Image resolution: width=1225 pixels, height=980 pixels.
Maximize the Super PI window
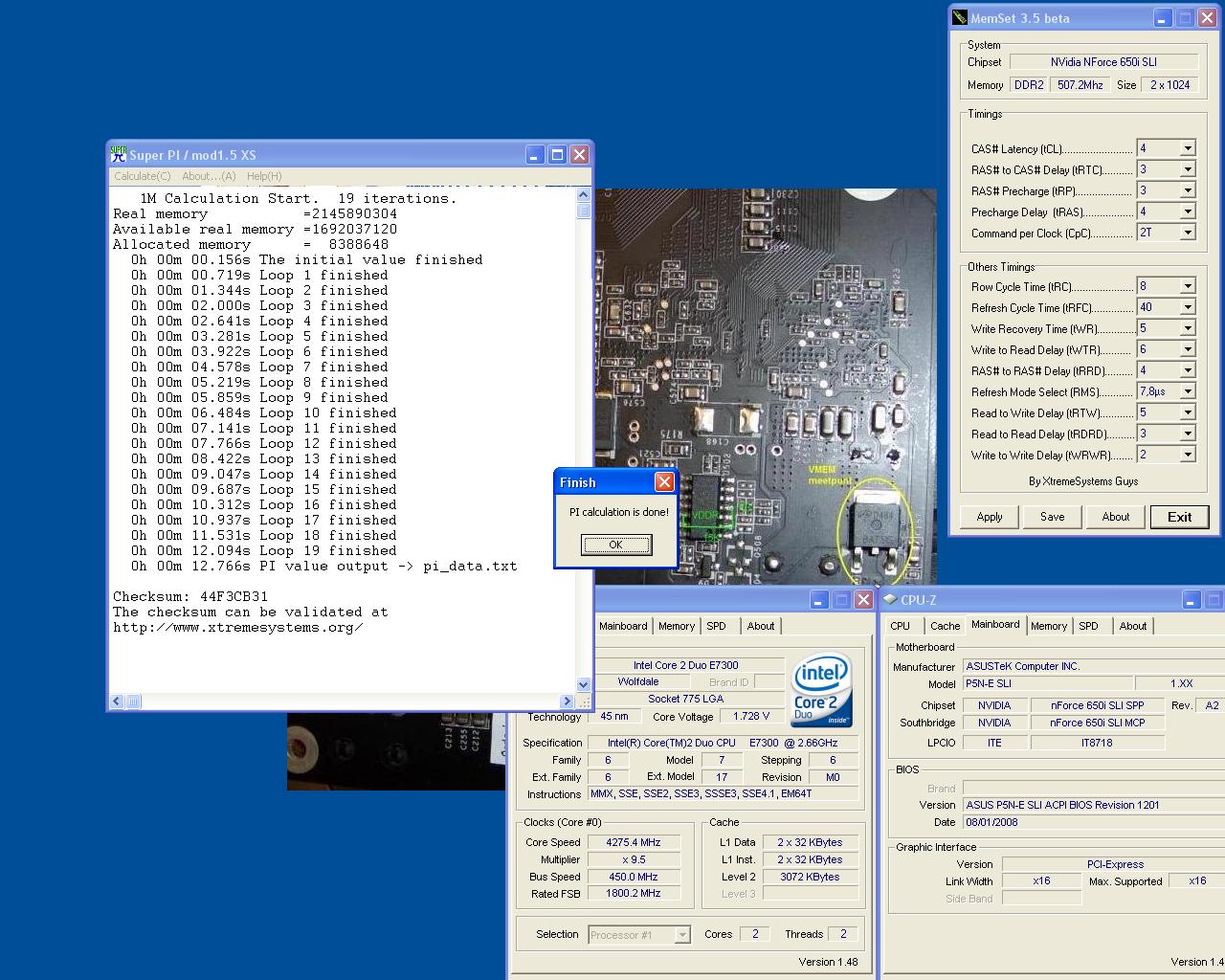click(x=558, y=154)
